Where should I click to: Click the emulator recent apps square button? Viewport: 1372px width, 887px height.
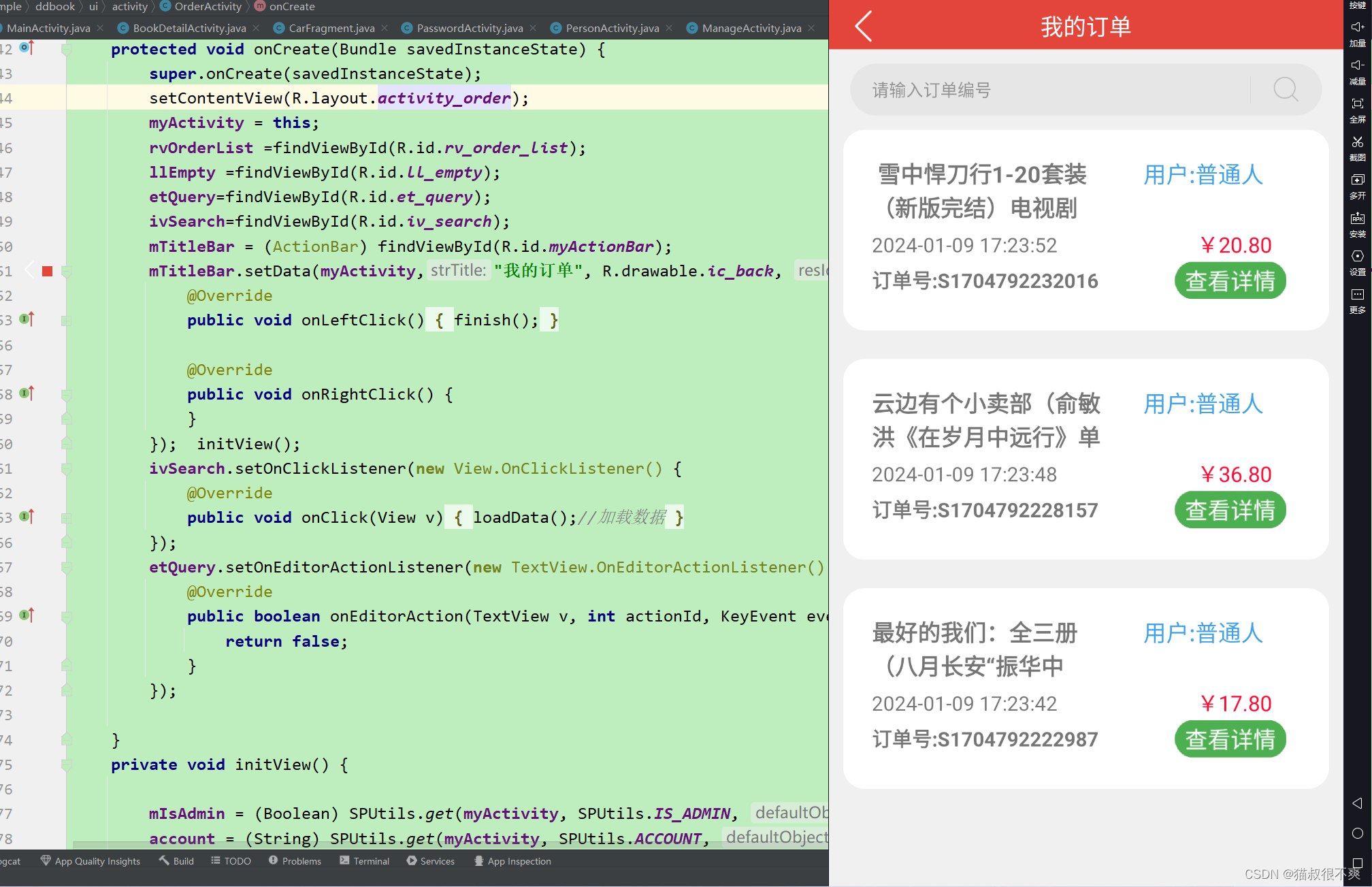tap(1357, 862)
